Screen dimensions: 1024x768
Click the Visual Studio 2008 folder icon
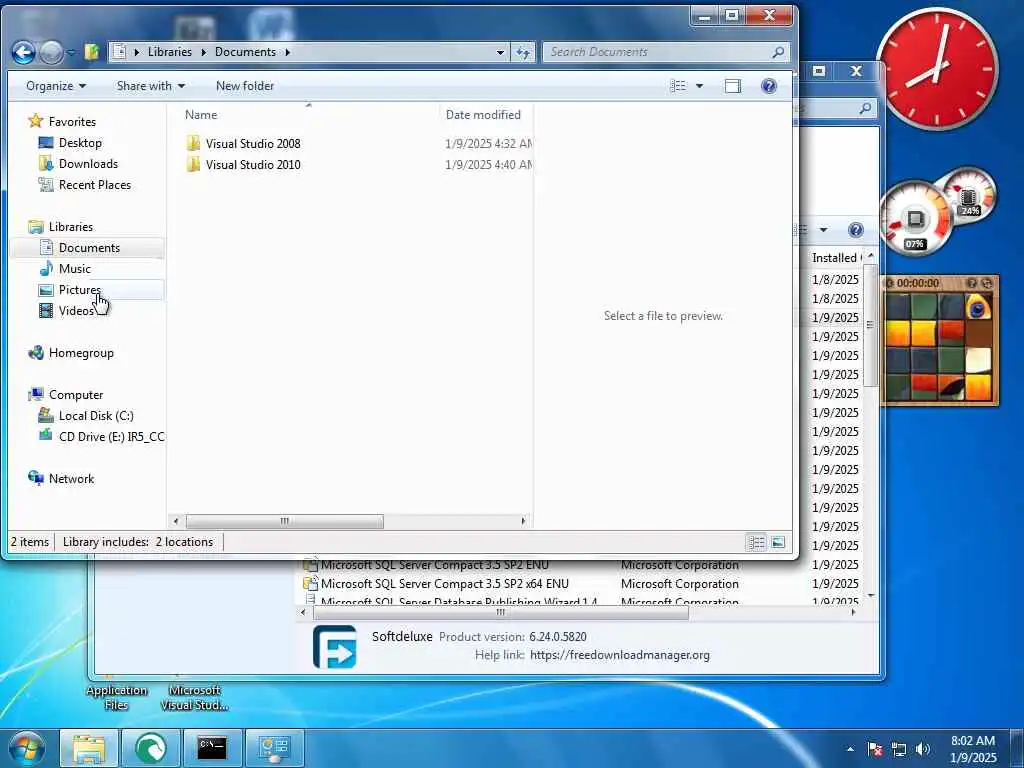193,143
